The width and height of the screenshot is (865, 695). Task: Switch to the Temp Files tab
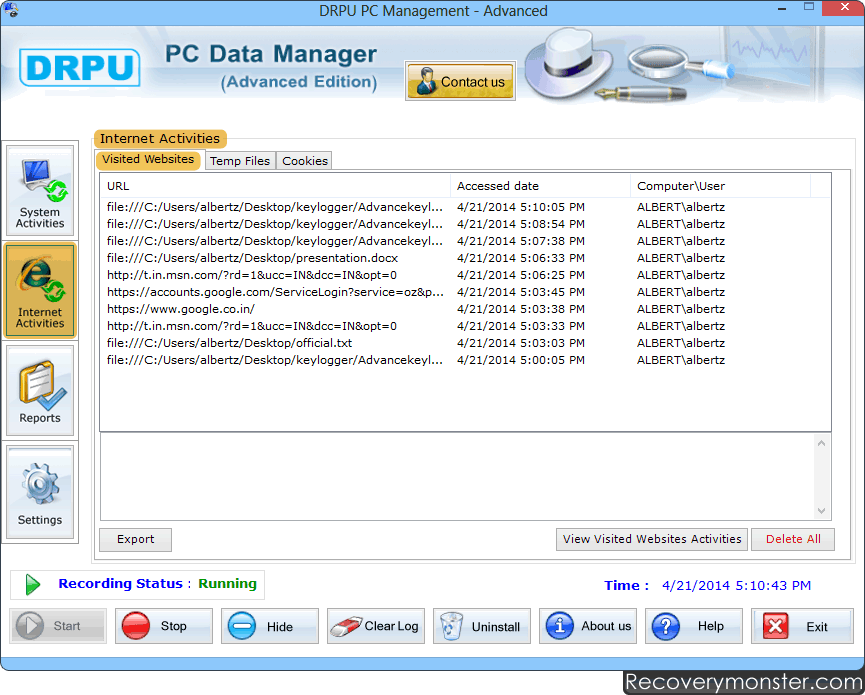[x=240, y=161]
